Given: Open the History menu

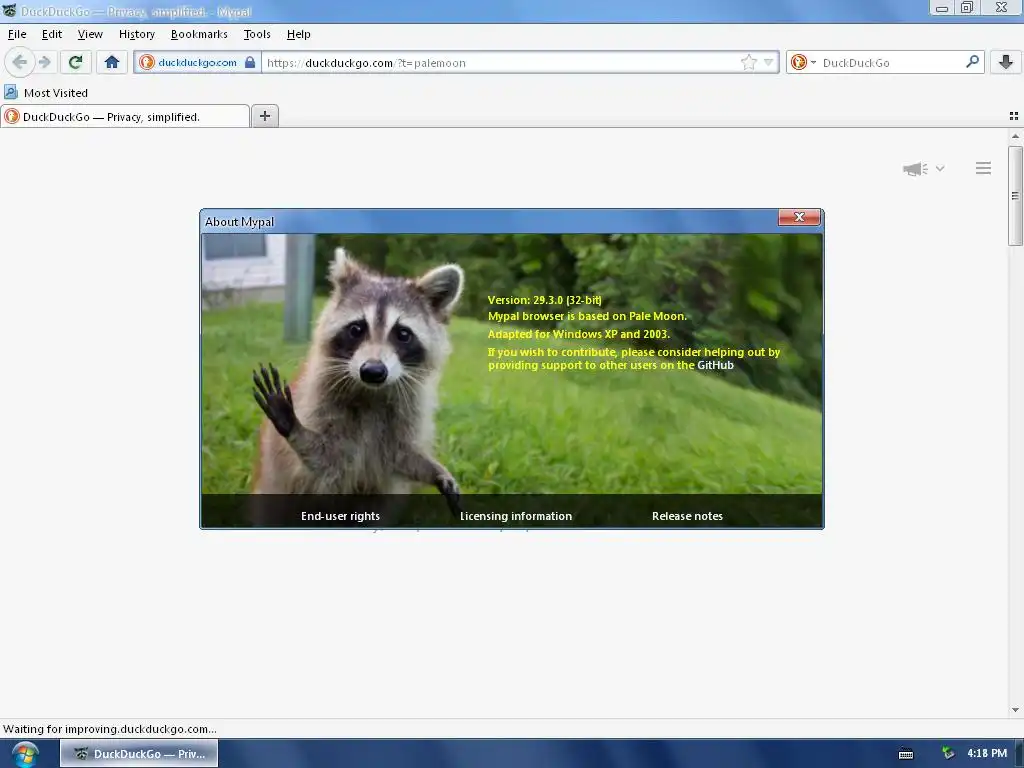Looking at the screenshot, I should click(136, 34).
